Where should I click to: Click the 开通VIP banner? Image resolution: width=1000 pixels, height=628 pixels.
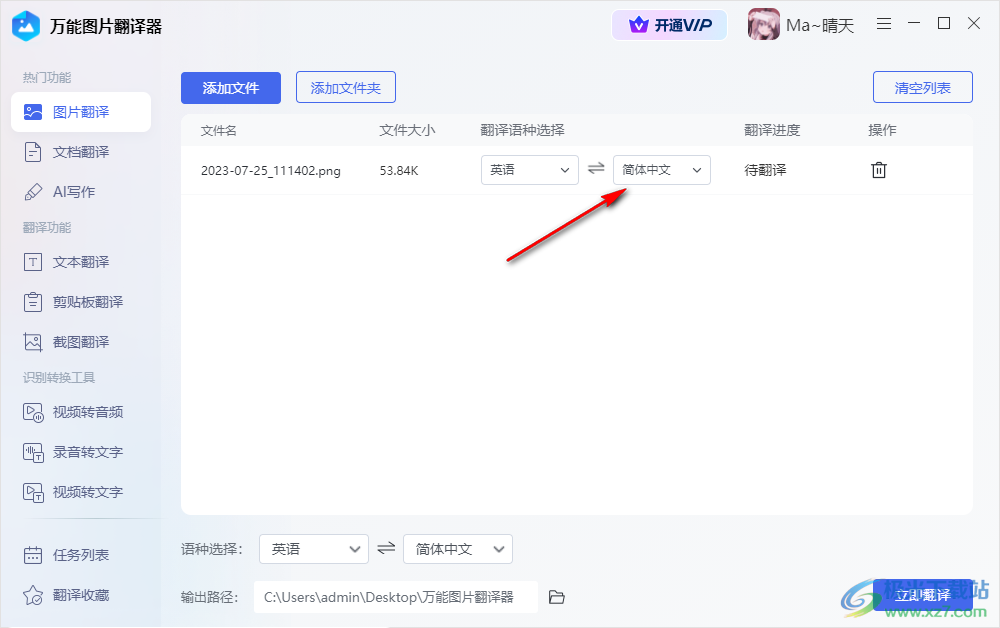point(669,25)
